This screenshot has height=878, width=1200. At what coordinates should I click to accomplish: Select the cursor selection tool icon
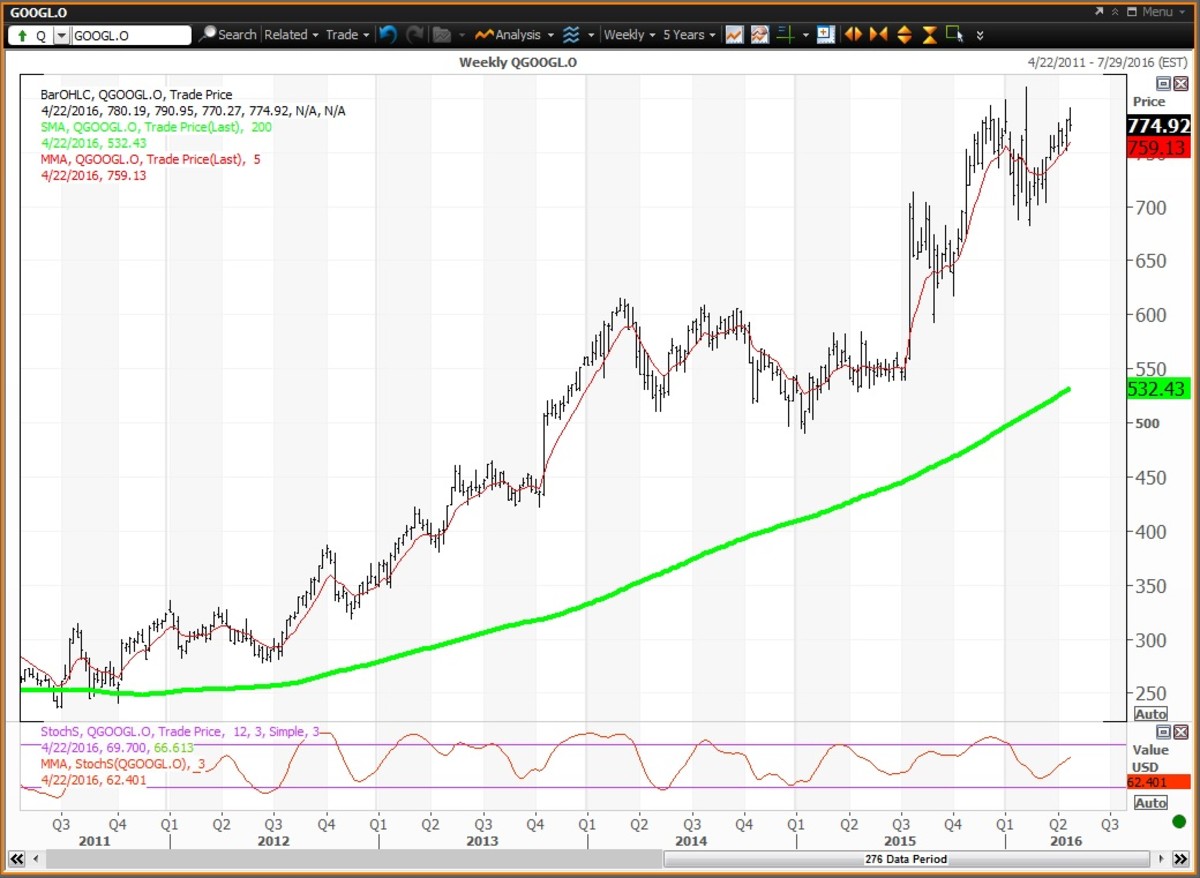(x=955, y=34)
